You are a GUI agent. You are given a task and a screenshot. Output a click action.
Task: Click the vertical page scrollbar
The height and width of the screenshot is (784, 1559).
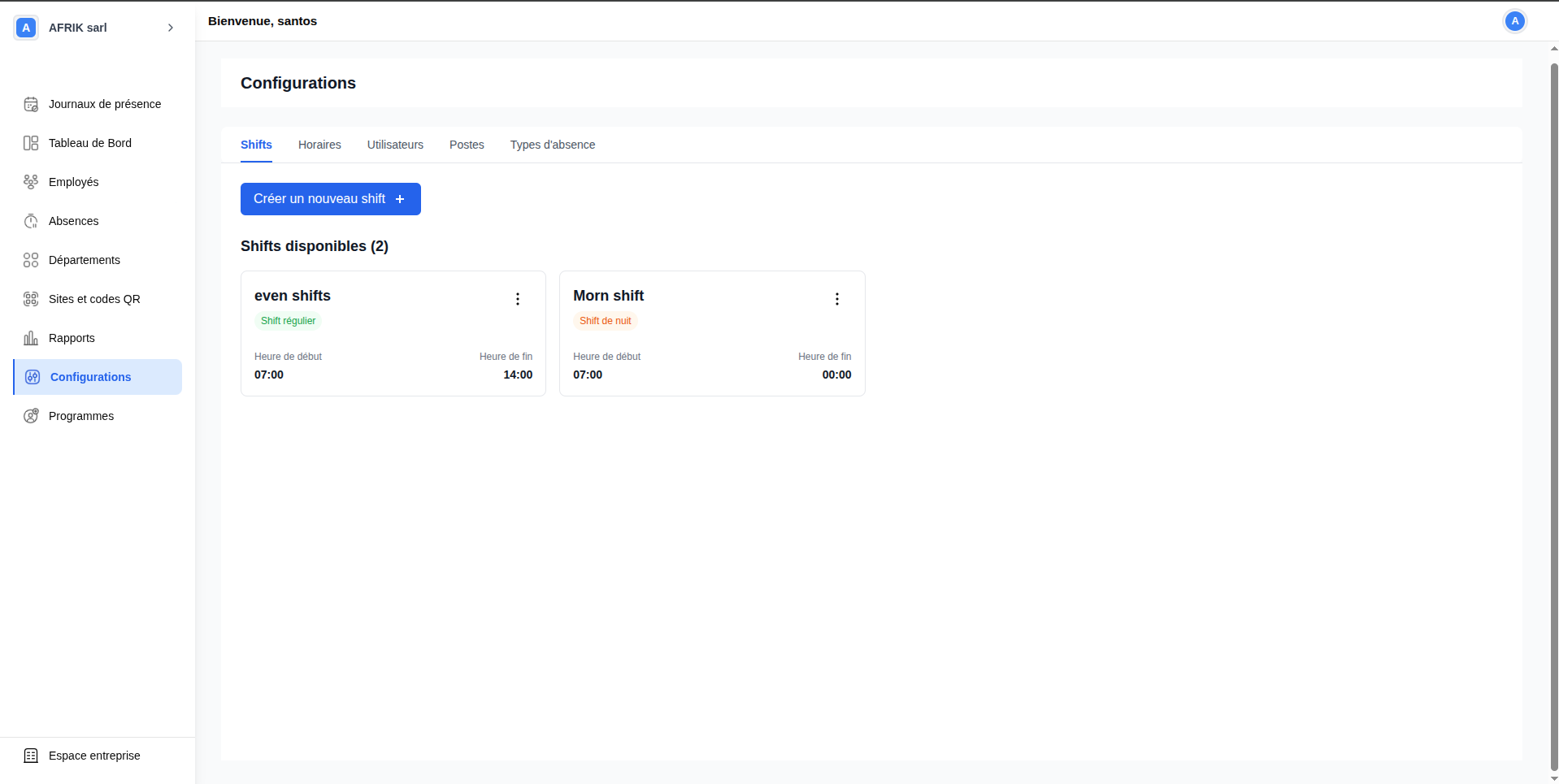tap(1554, 406)
